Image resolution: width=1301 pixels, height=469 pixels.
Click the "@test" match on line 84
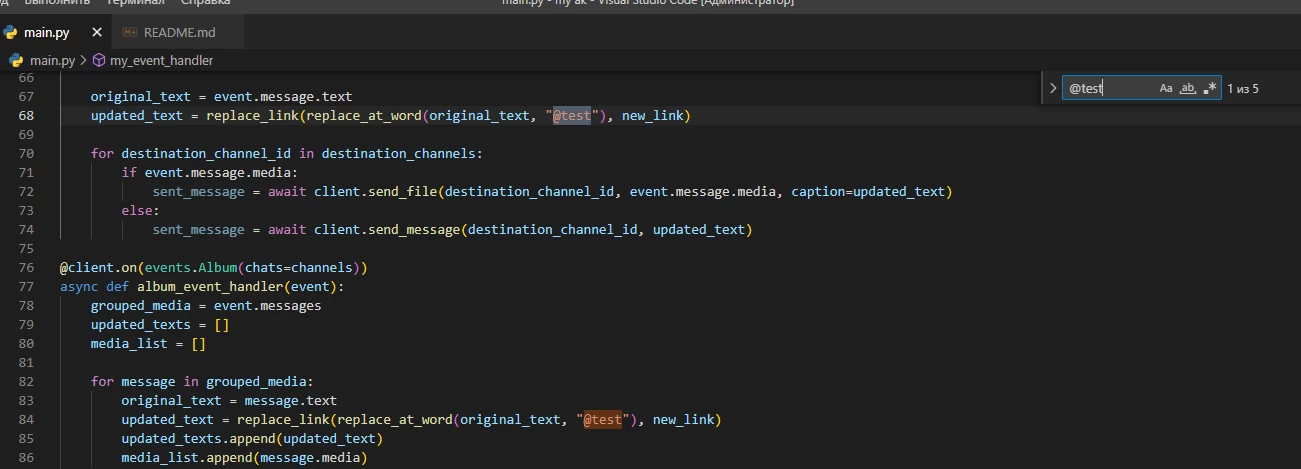coord(603,419)
